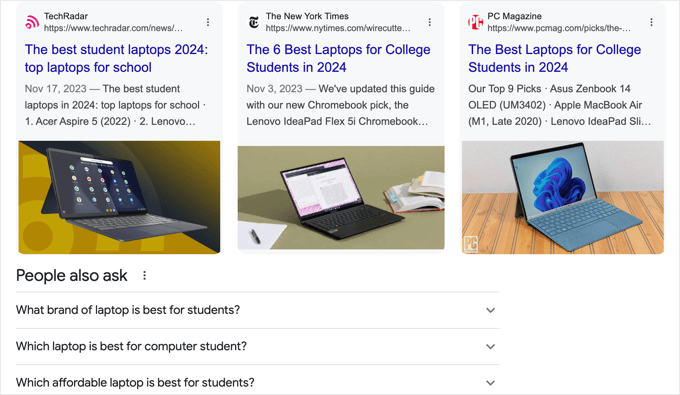Image resolution: width=680 pixels, height=395 pixels.
Task: Click the PC Magazine favicon icon
Action: tap(475, 22)
